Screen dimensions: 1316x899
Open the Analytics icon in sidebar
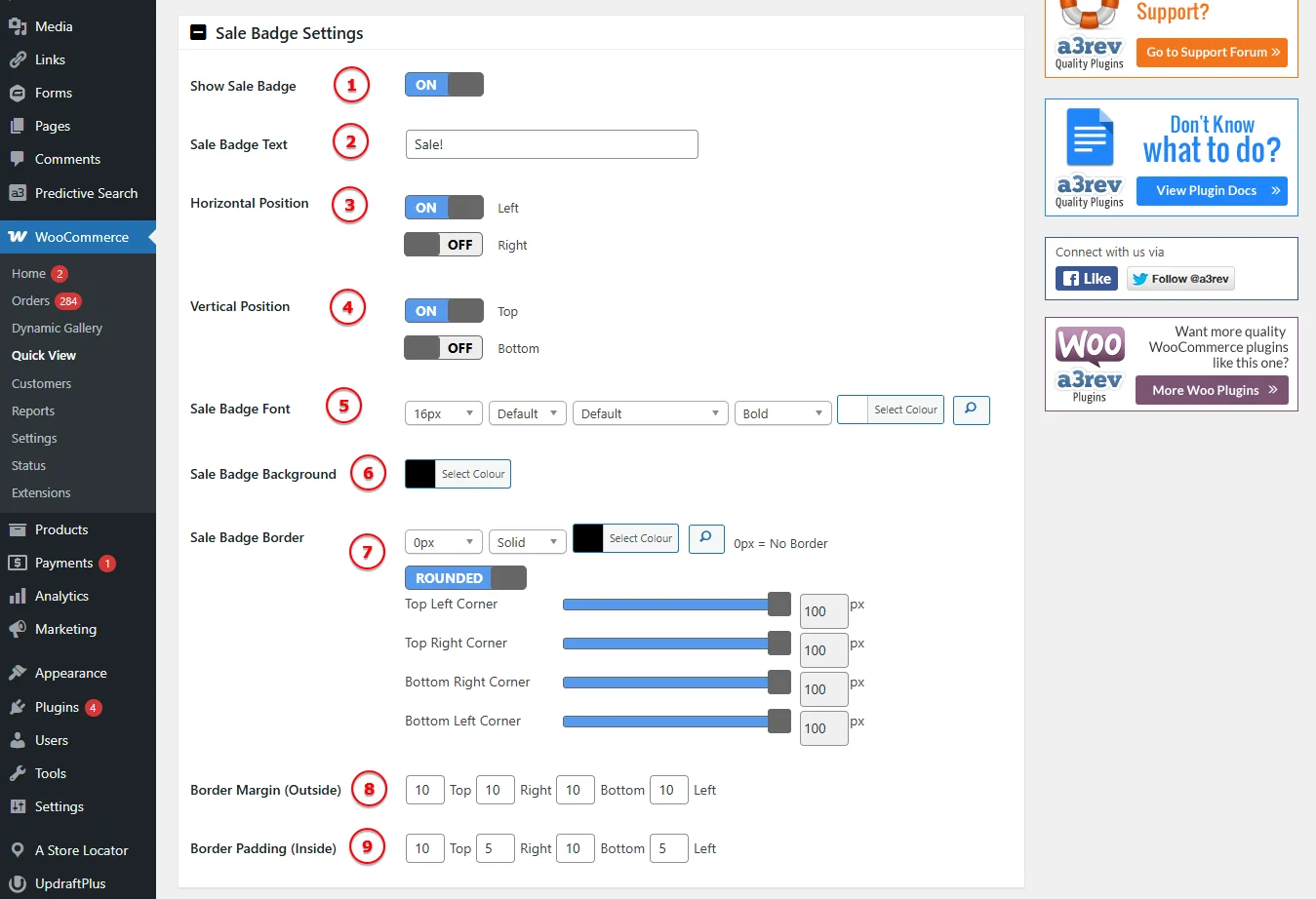coord(18,596)
